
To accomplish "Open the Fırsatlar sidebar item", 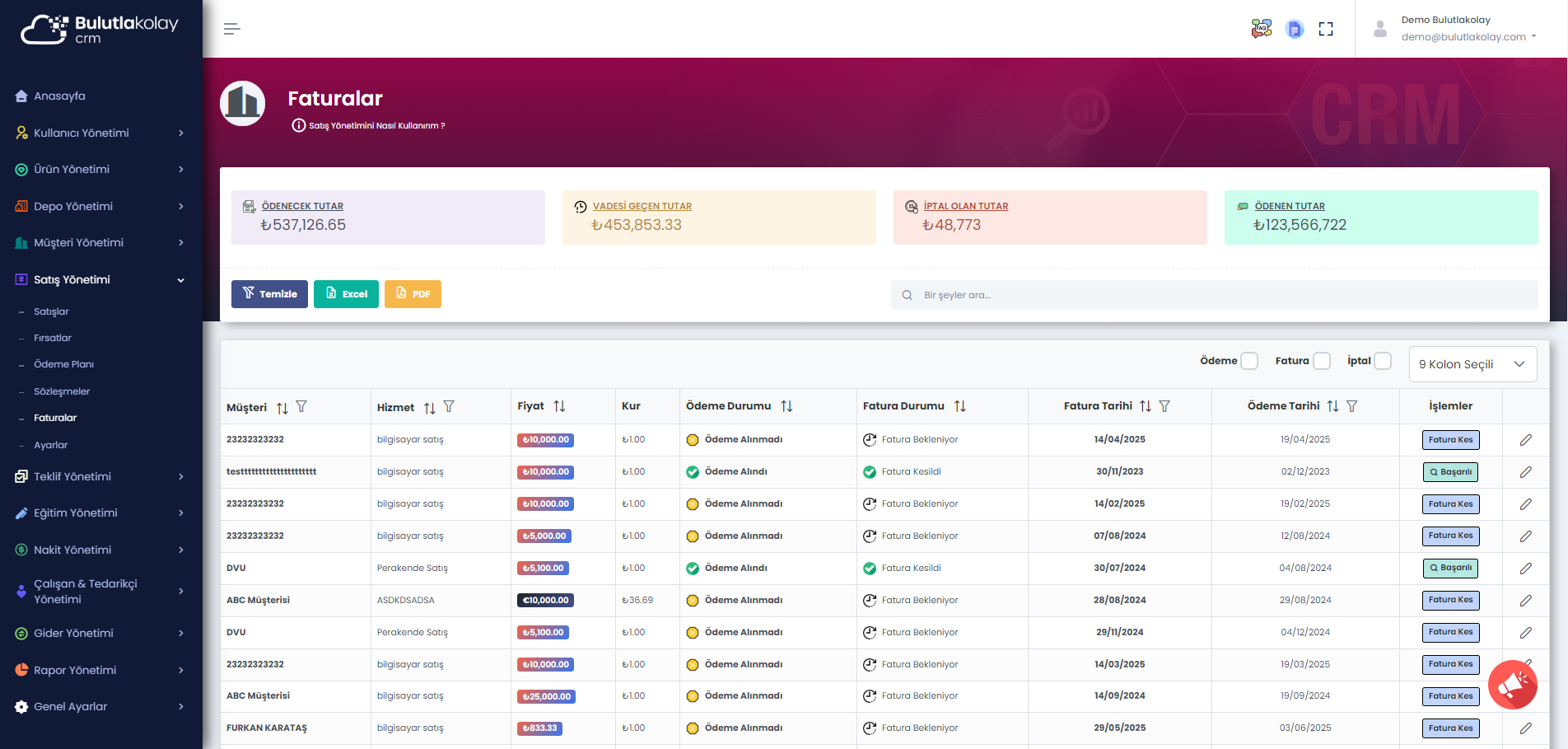I will [52, 338].
